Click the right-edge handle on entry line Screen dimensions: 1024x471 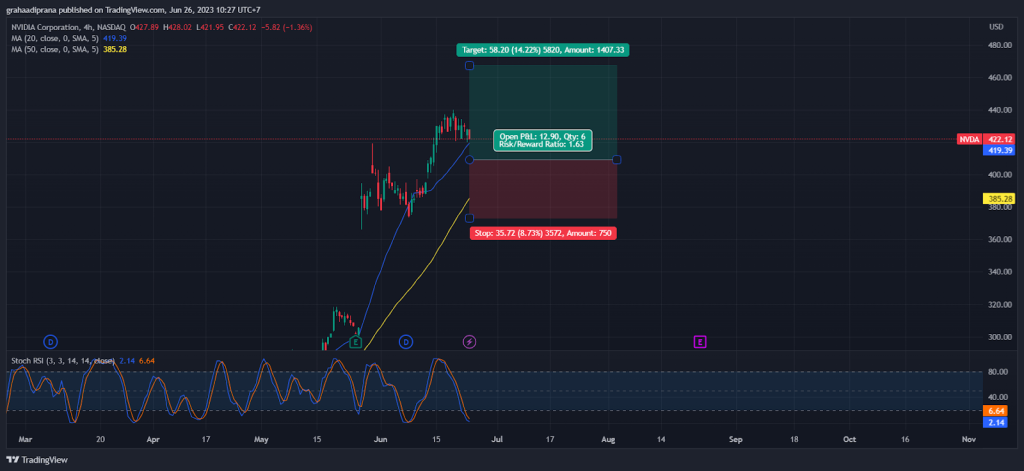tap(616, 160)
